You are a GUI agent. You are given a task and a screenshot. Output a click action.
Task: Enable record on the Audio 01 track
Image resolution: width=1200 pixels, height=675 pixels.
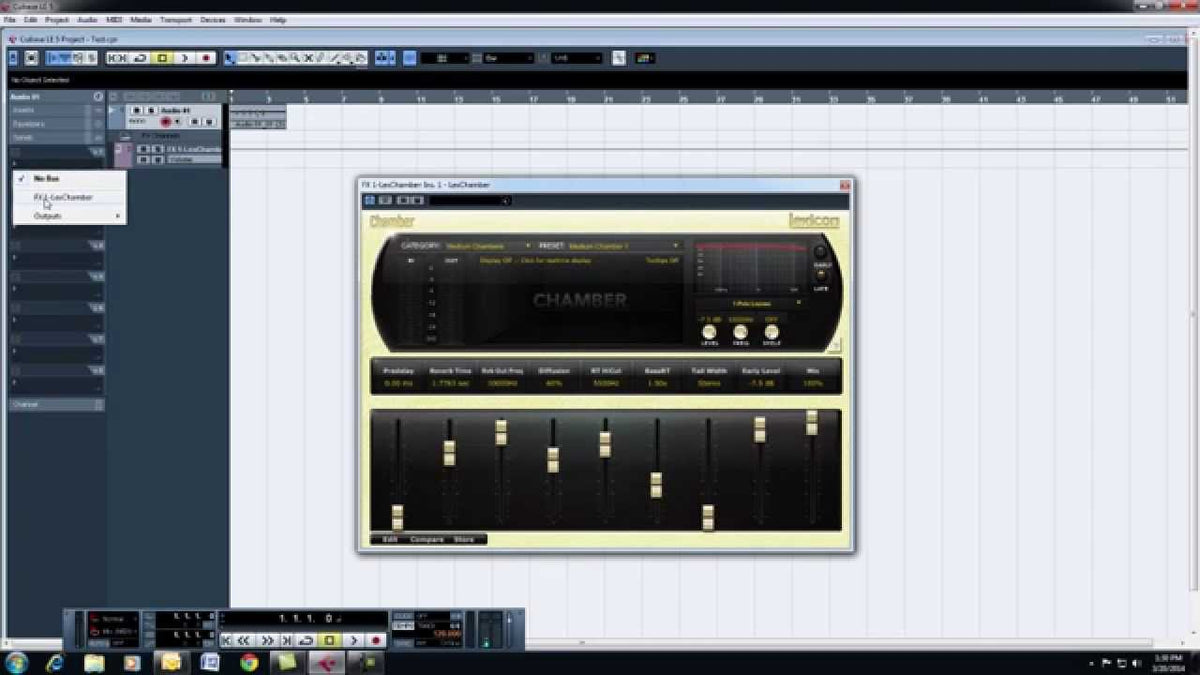click(165, 122)
